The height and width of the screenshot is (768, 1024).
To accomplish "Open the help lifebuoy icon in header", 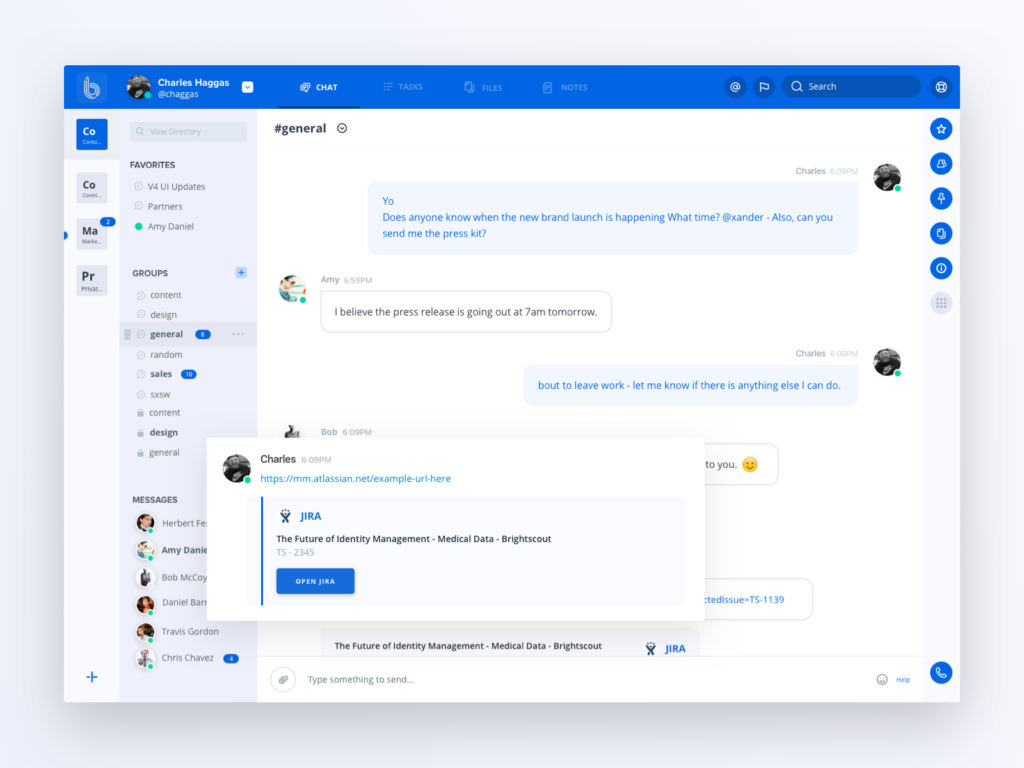I will coord(941,87).
